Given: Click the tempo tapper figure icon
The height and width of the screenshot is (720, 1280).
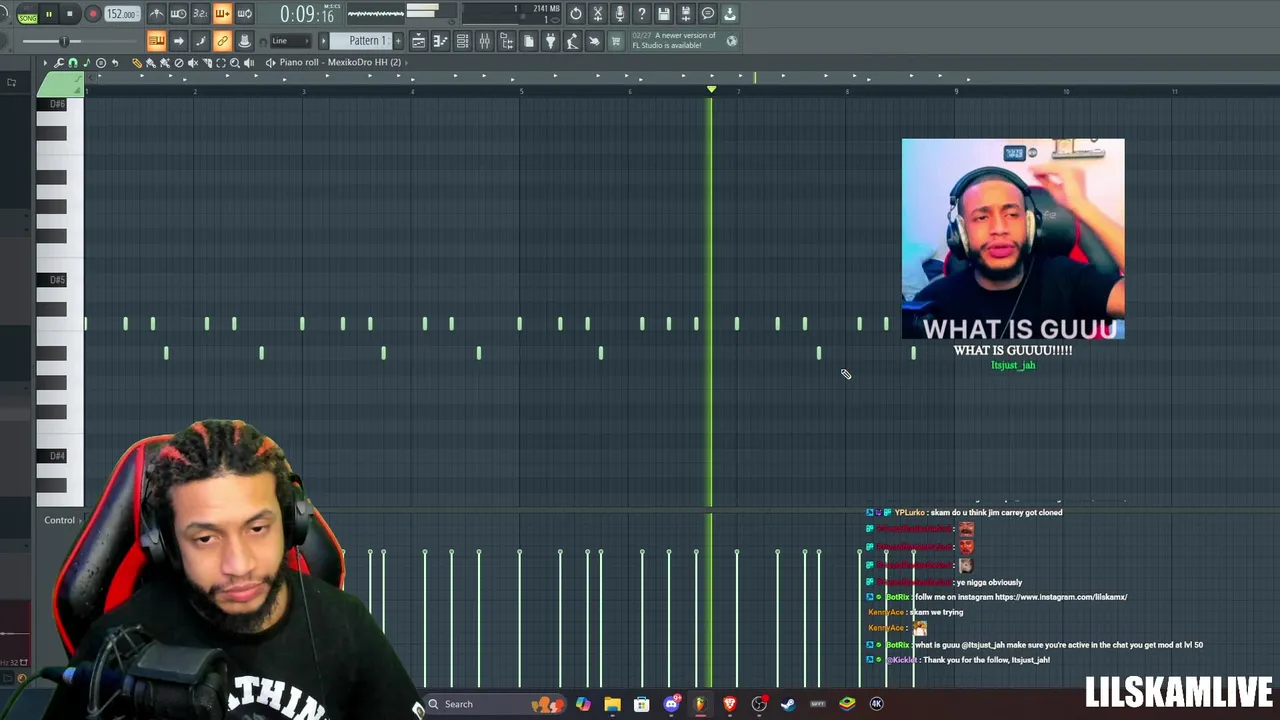Looking at the screenshot, I should coord(572,41).
